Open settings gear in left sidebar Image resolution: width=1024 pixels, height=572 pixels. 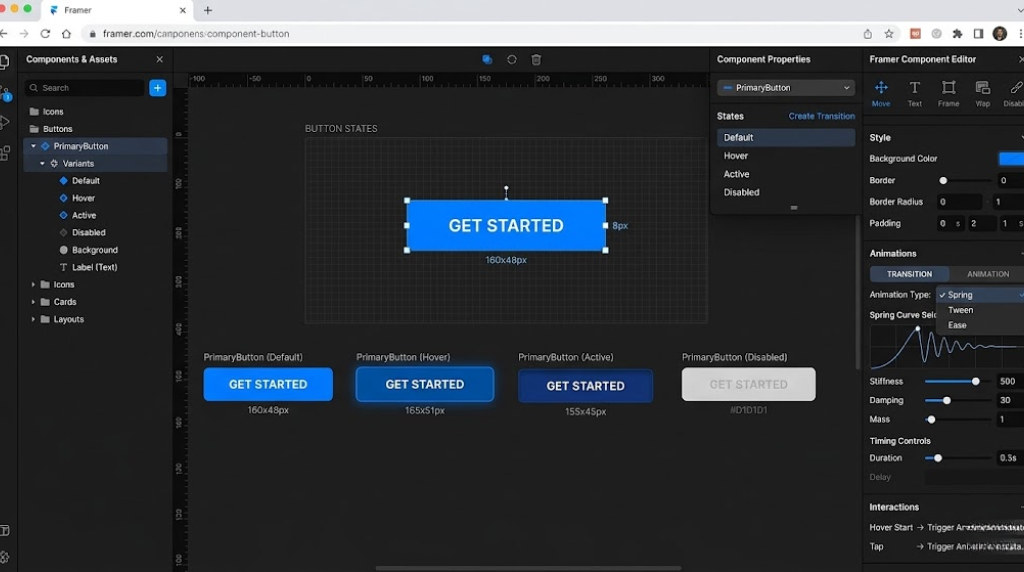(x=5, y=558)
